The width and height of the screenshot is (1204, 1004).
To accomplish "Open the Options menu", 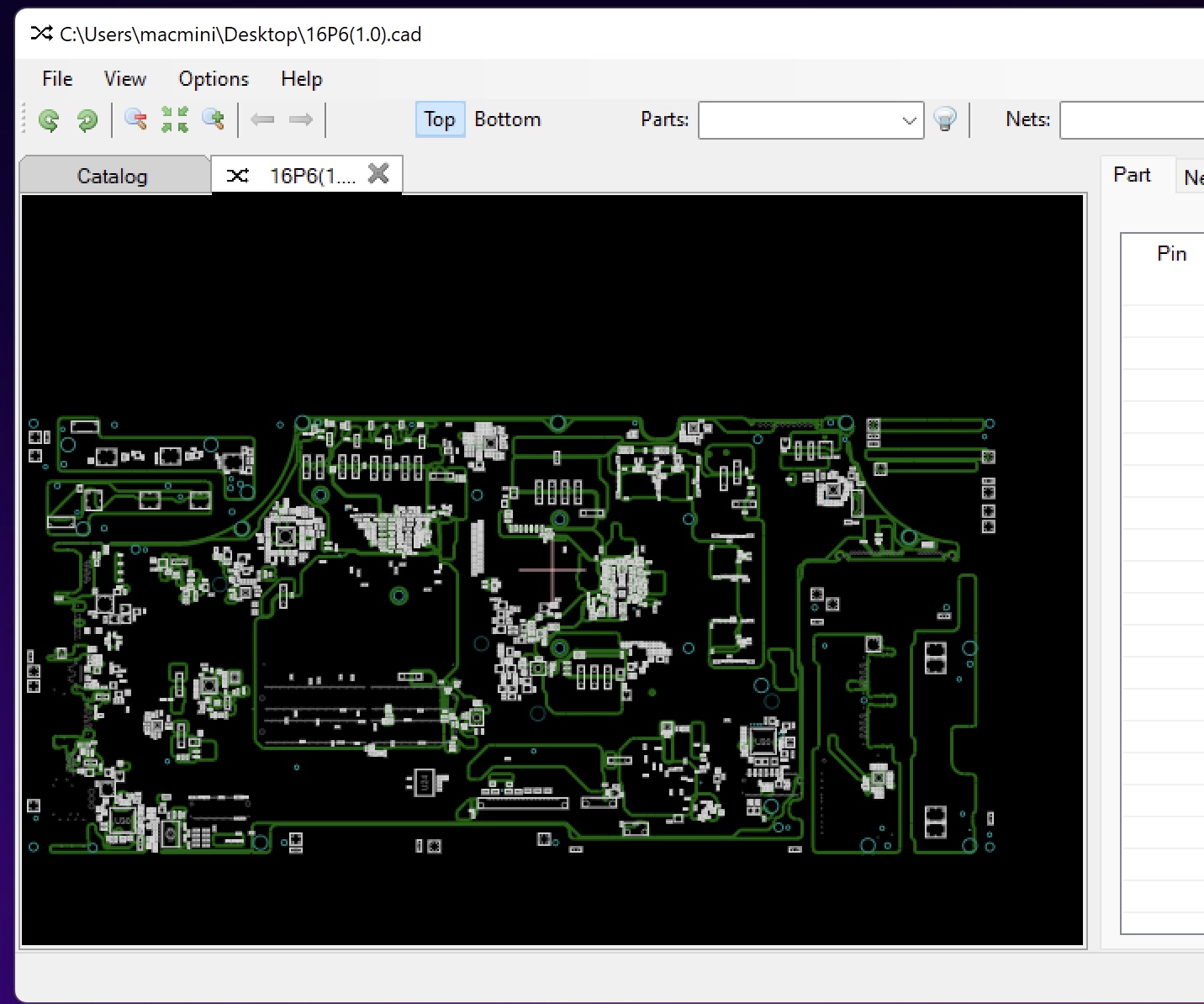I will [214, 79].
